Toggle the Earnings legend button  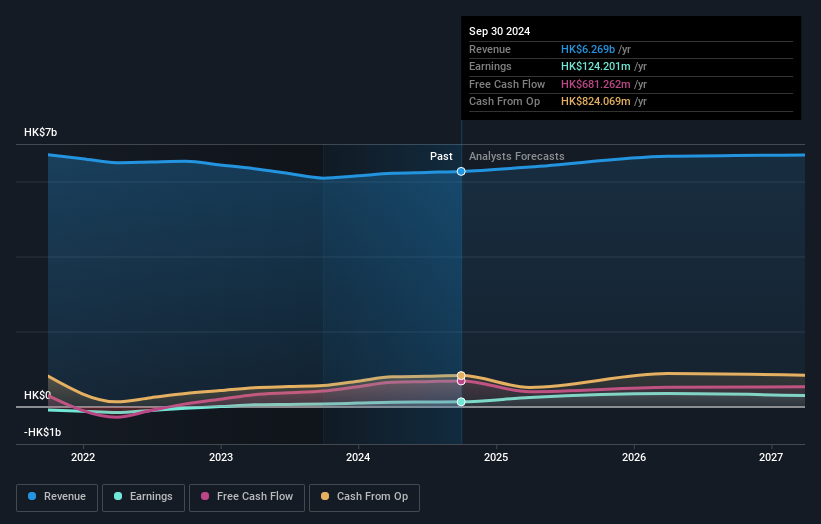[x=143, y=497]
